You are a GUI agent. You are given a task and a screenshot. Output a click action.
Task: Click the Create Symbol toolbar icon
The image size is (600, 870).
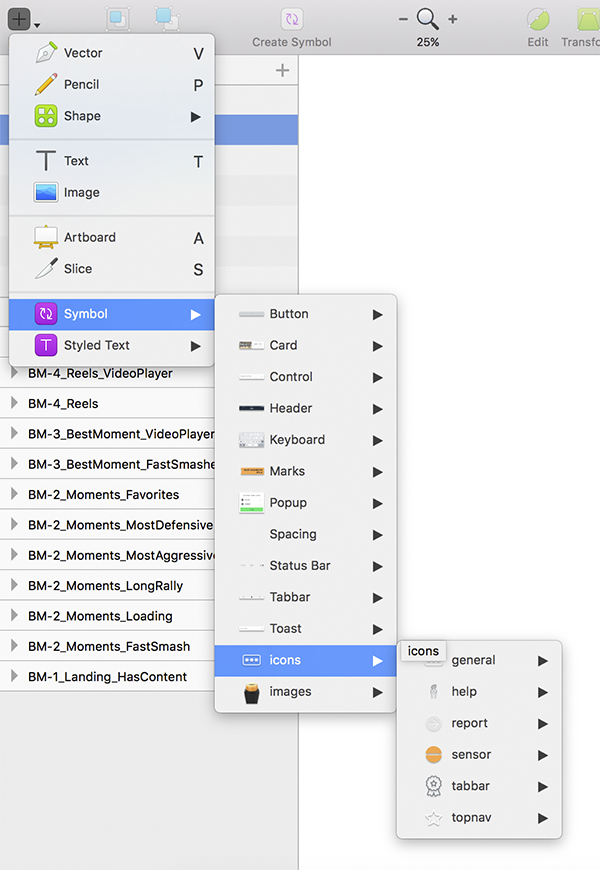291,19
